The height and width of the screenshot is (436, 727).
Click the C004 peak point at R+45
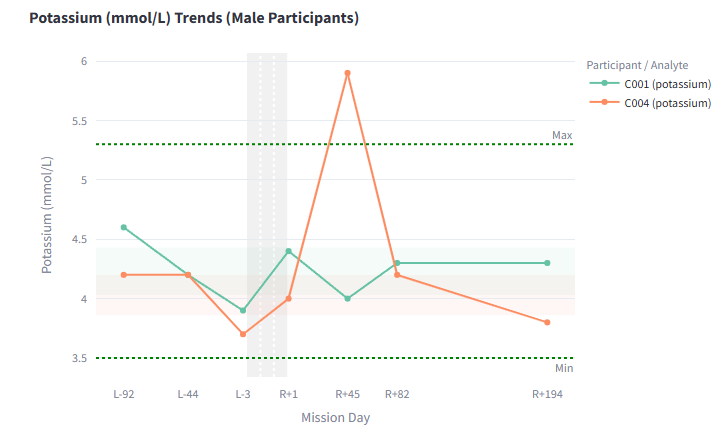click(x=347, y=73)
